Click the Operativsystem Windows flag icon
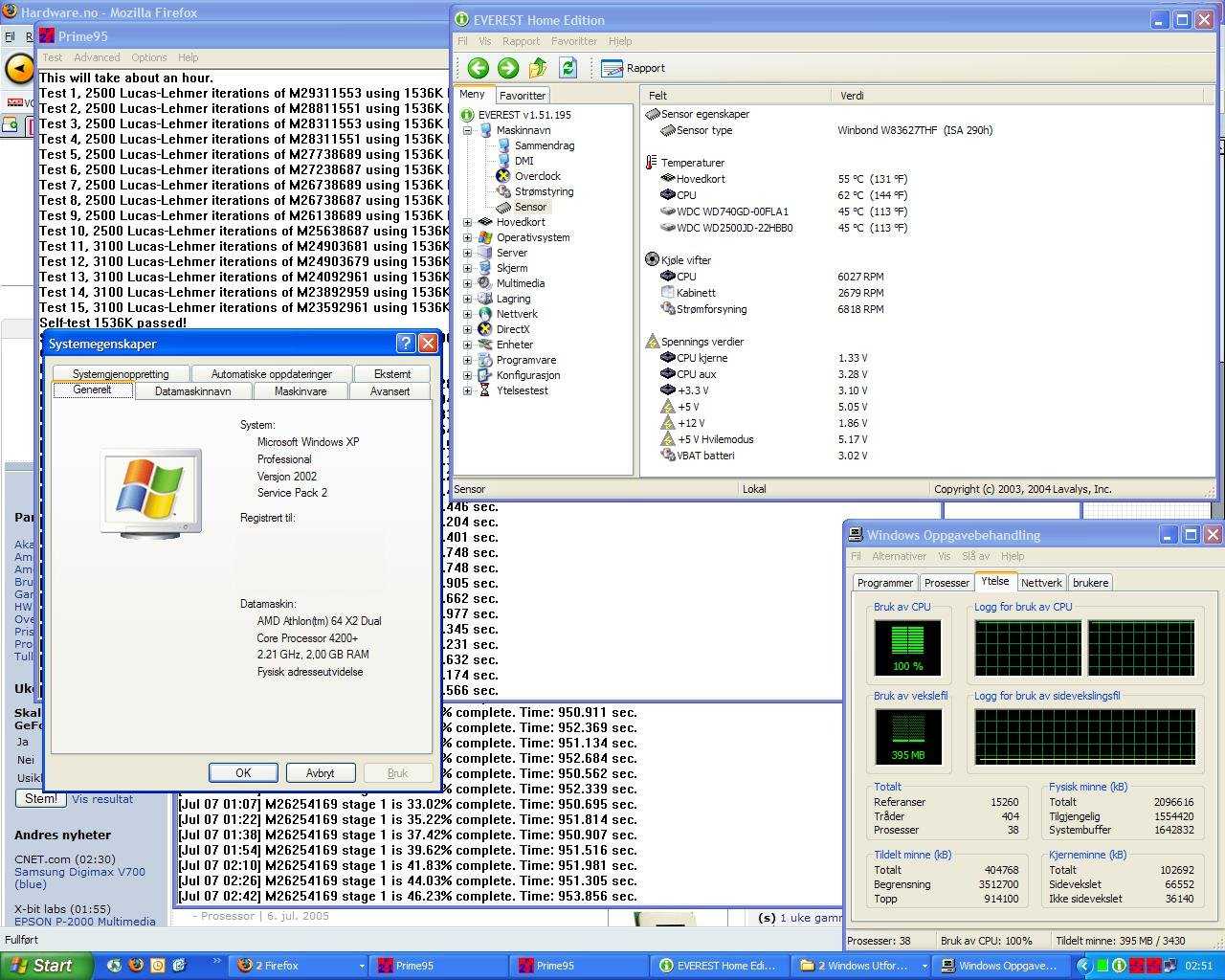Screen dimensions: 1225x980 (485, 237)
